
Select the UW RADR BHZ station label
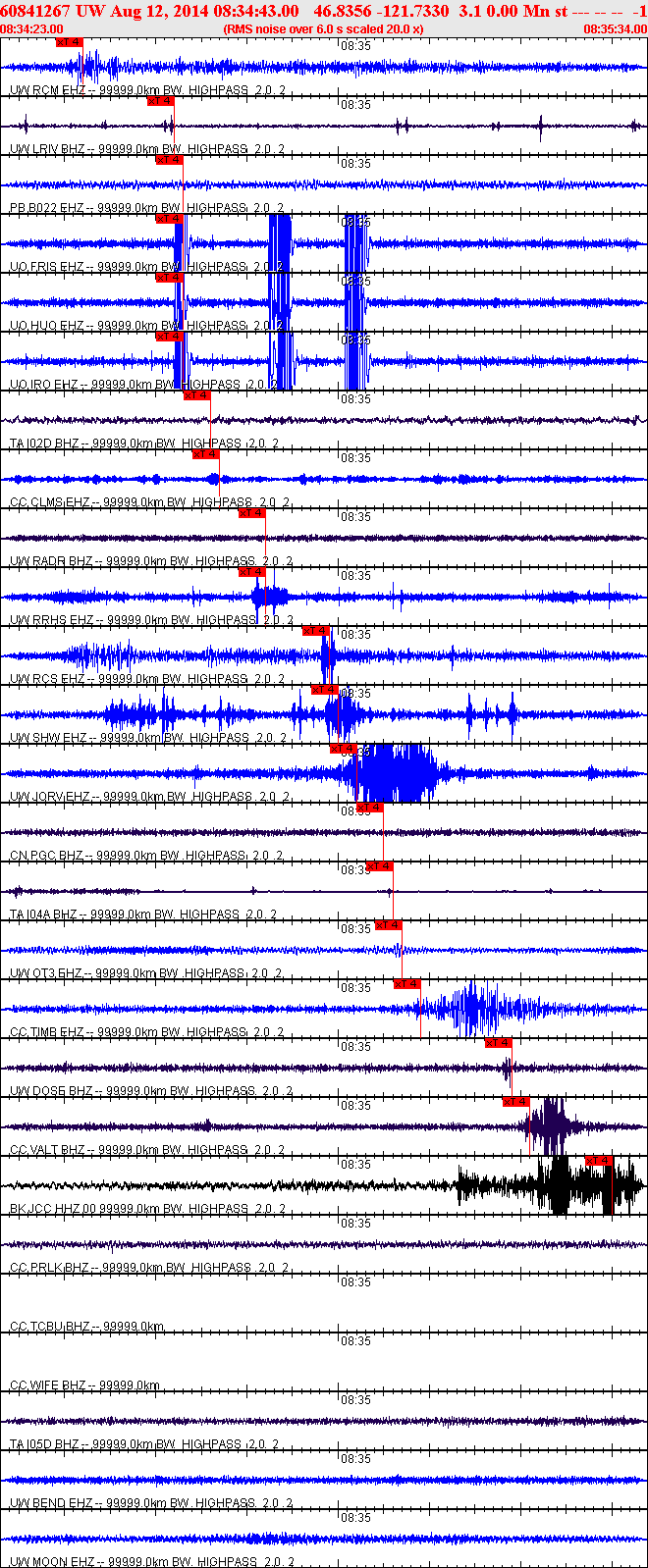tap(151, 561)
